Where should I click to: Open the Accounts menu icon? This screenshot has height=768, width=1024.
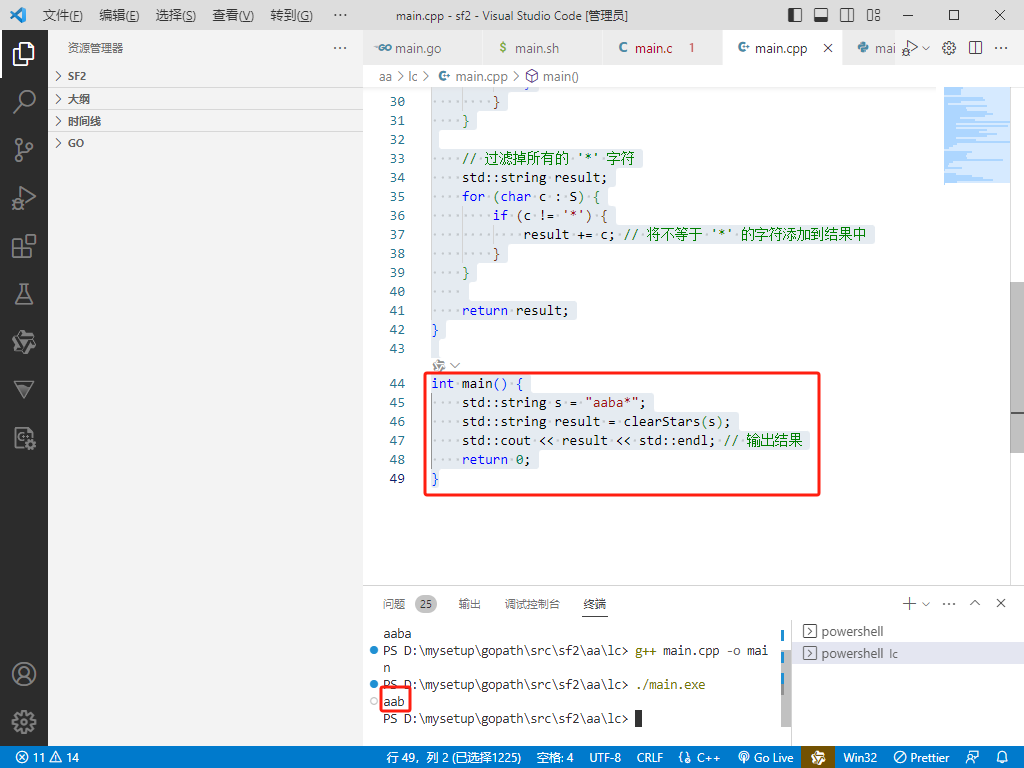tap(24, 674)
